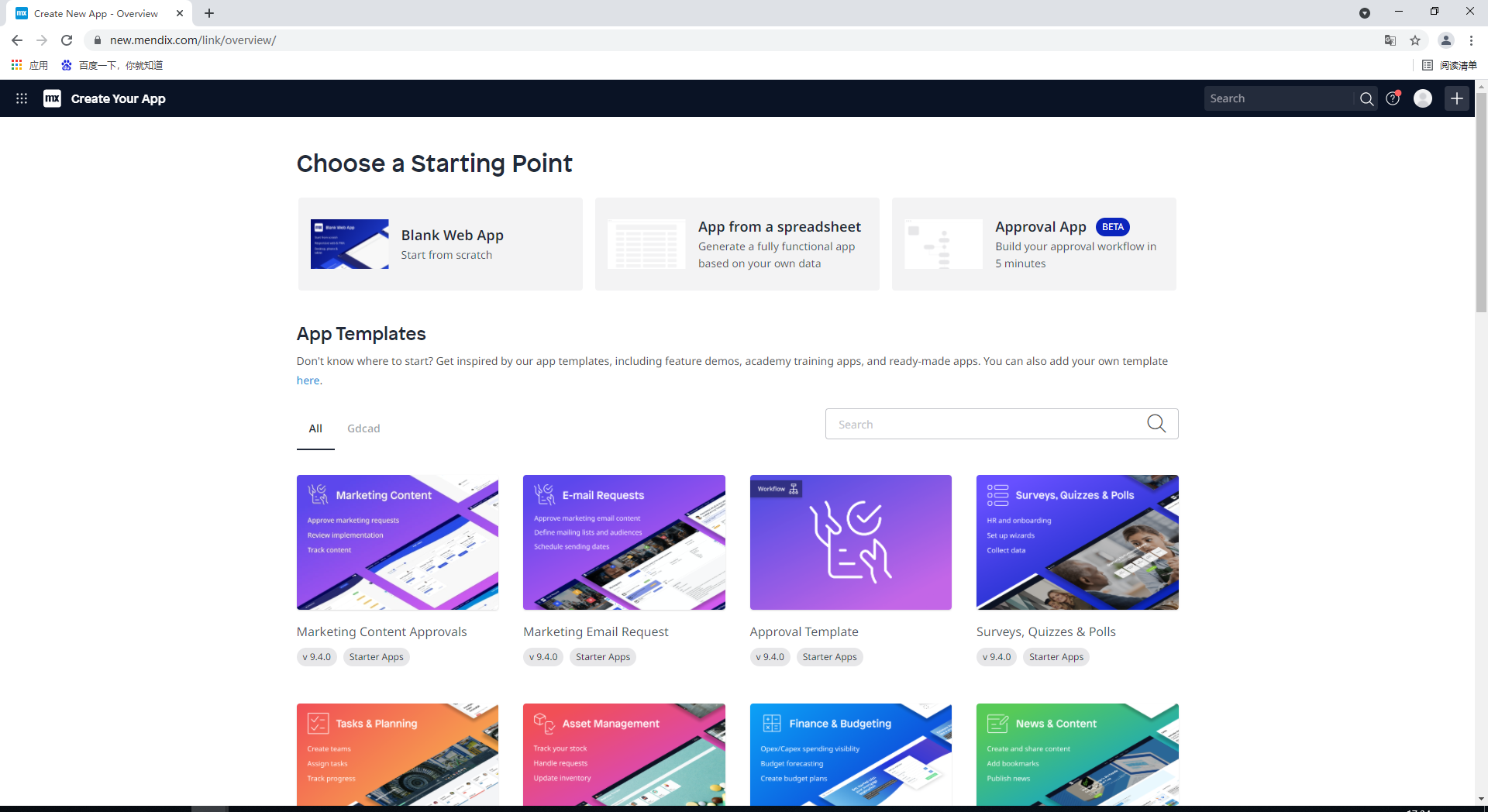1488x812 pixels.
Task: Open the Chrome three-dot menu
Action: pyautogui.click(x=1471, y=40)
